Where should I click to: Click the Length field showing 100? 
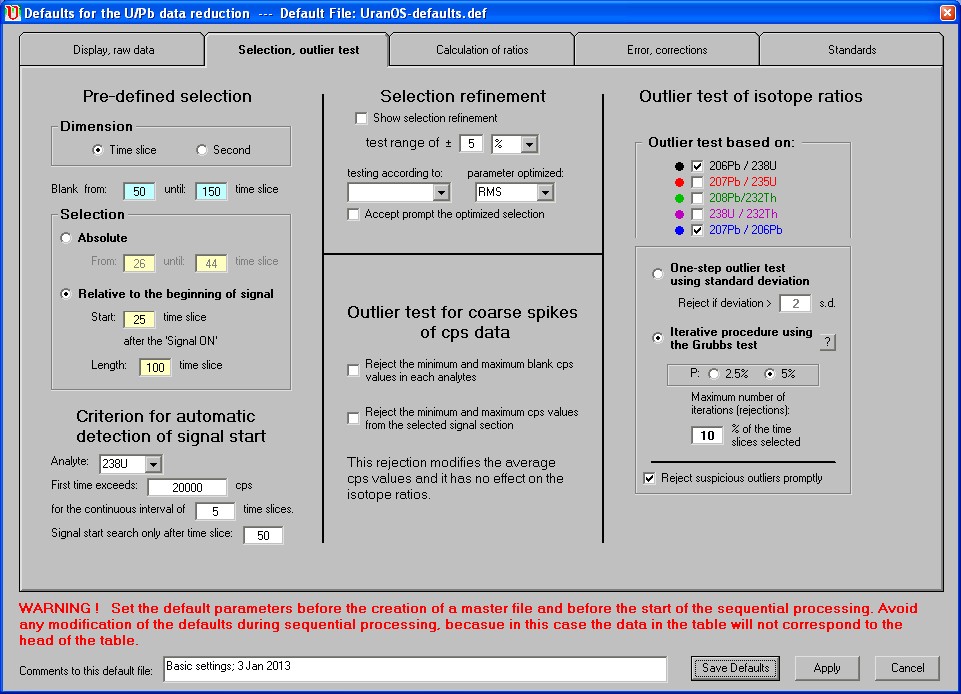pos(154,367)
